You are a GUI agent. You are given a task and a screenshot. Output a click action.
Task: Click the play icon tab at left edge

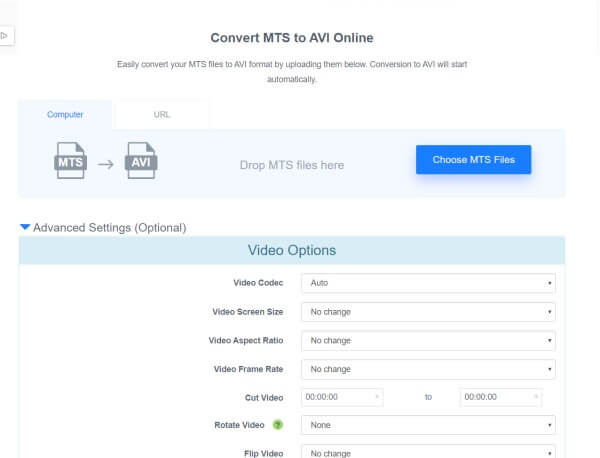pos(5,36)
